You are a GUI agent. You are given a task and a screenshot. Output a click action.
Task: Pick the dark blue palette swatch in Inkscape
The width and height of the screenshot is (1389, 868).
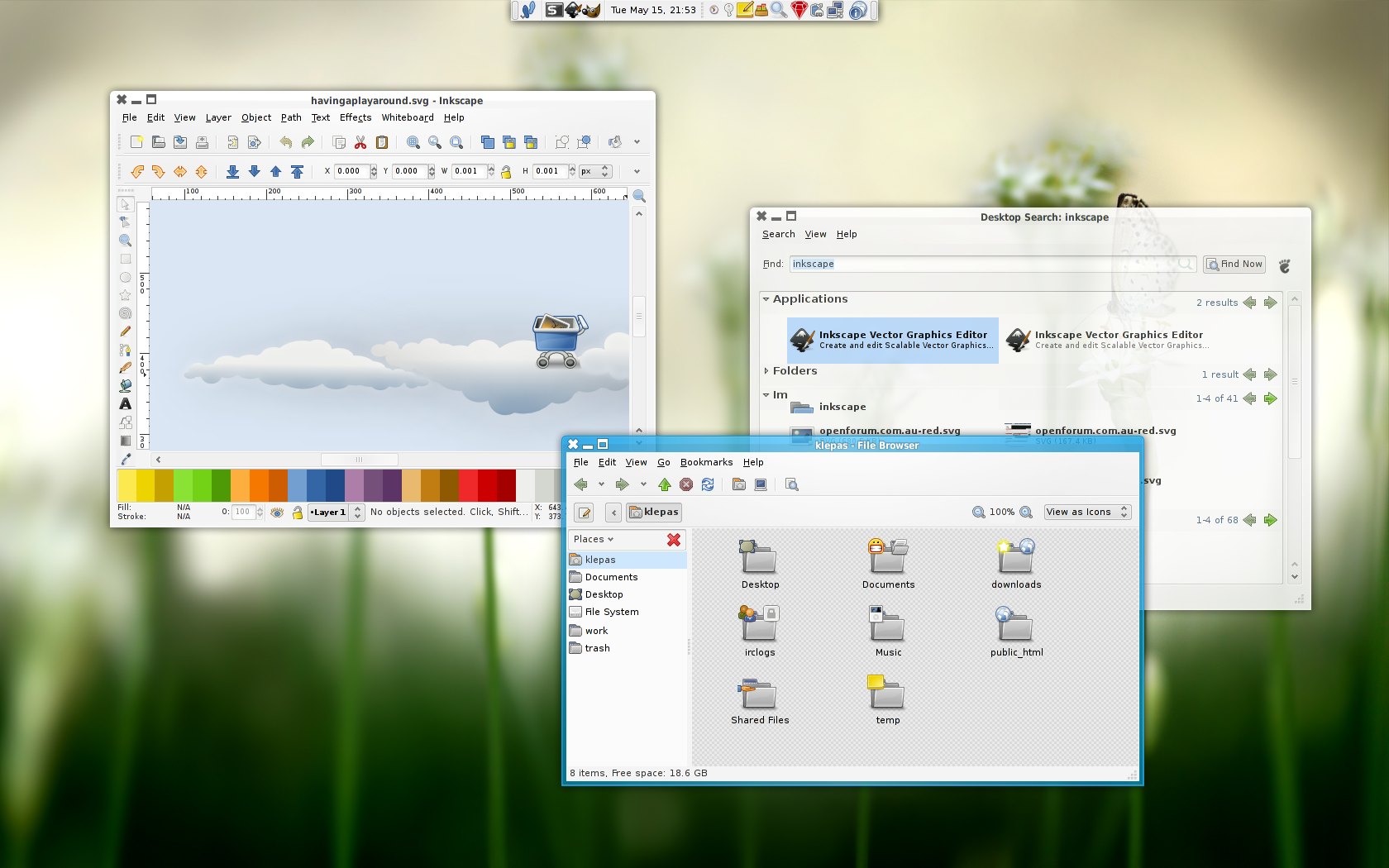click(x=335, y=485)
